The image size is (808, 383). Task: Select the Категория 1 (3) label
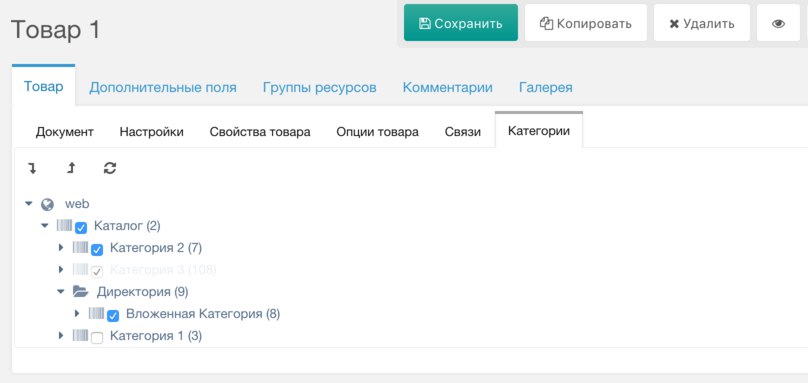click(x=156, y=336)
